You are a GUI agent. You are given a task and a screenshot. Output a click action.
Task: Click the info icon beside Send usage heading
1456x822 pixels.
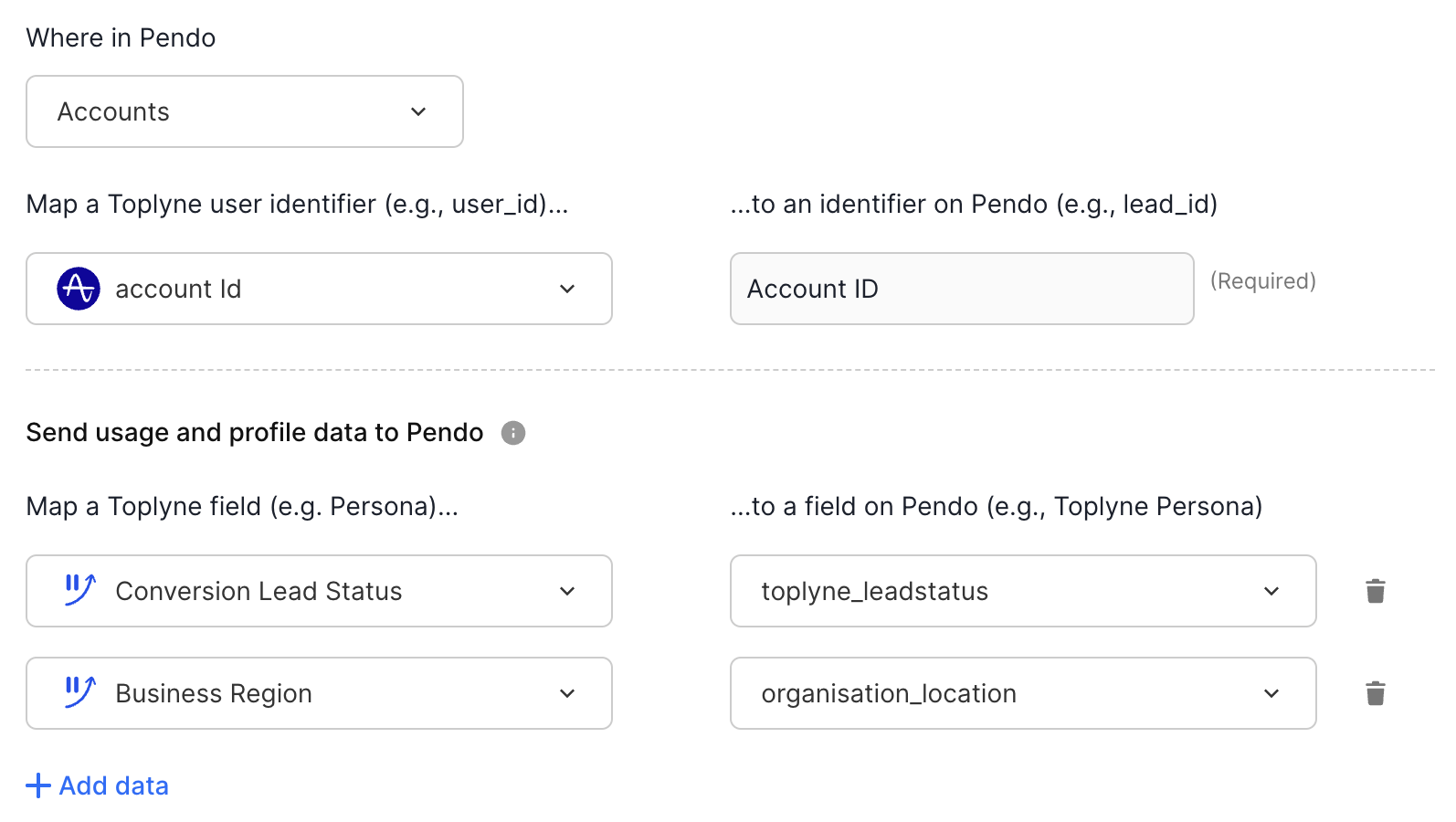(513, 433)
